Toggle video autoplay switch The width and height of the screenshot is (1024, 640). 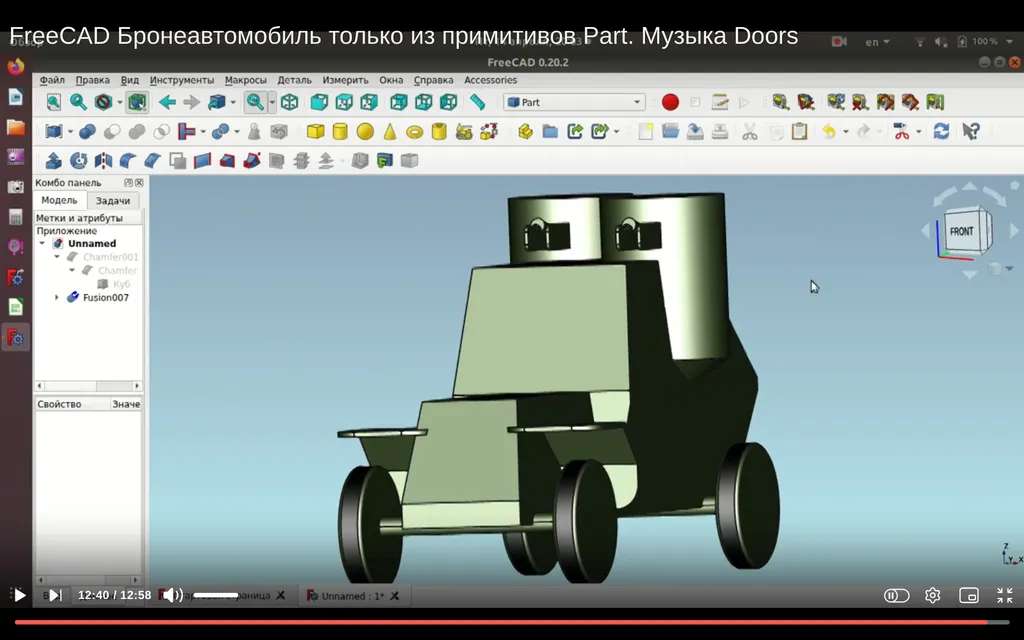pyautogui.click(x=896, y=596)
